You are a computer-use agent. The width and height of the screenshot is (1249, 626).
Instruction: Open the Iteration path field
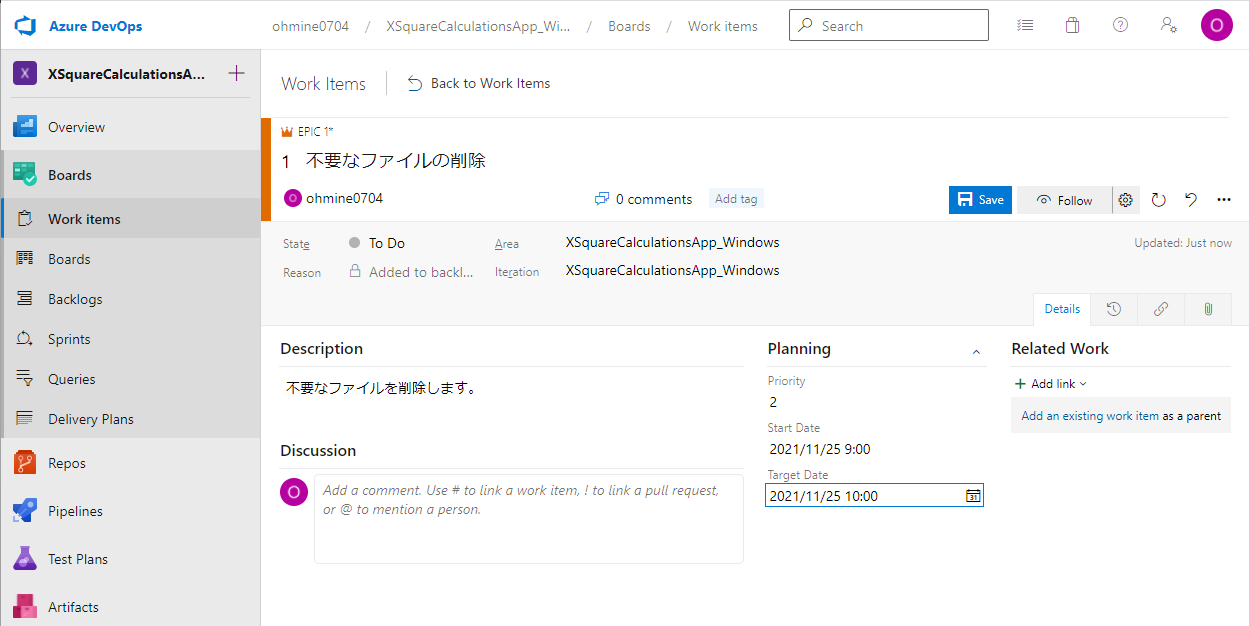tap(672, 270)
